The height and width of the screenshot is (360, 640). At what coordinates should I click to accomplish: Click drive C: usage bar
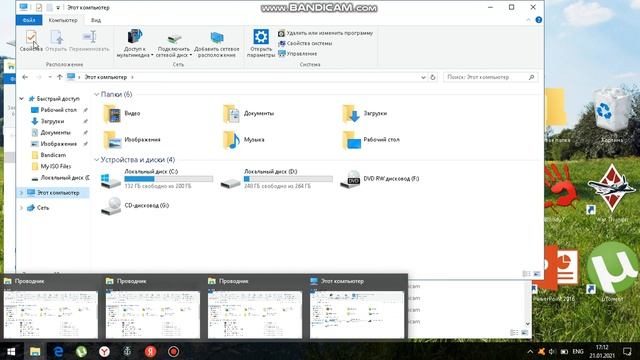[169, 179]
